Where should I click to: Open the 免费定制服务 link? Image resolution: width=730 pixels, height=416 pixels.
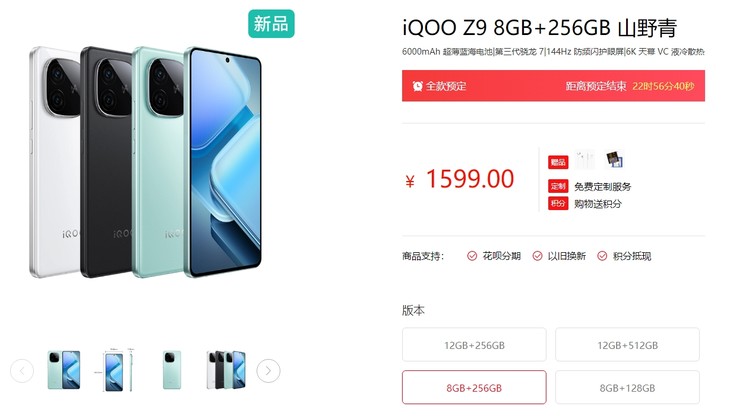point(602,187)
